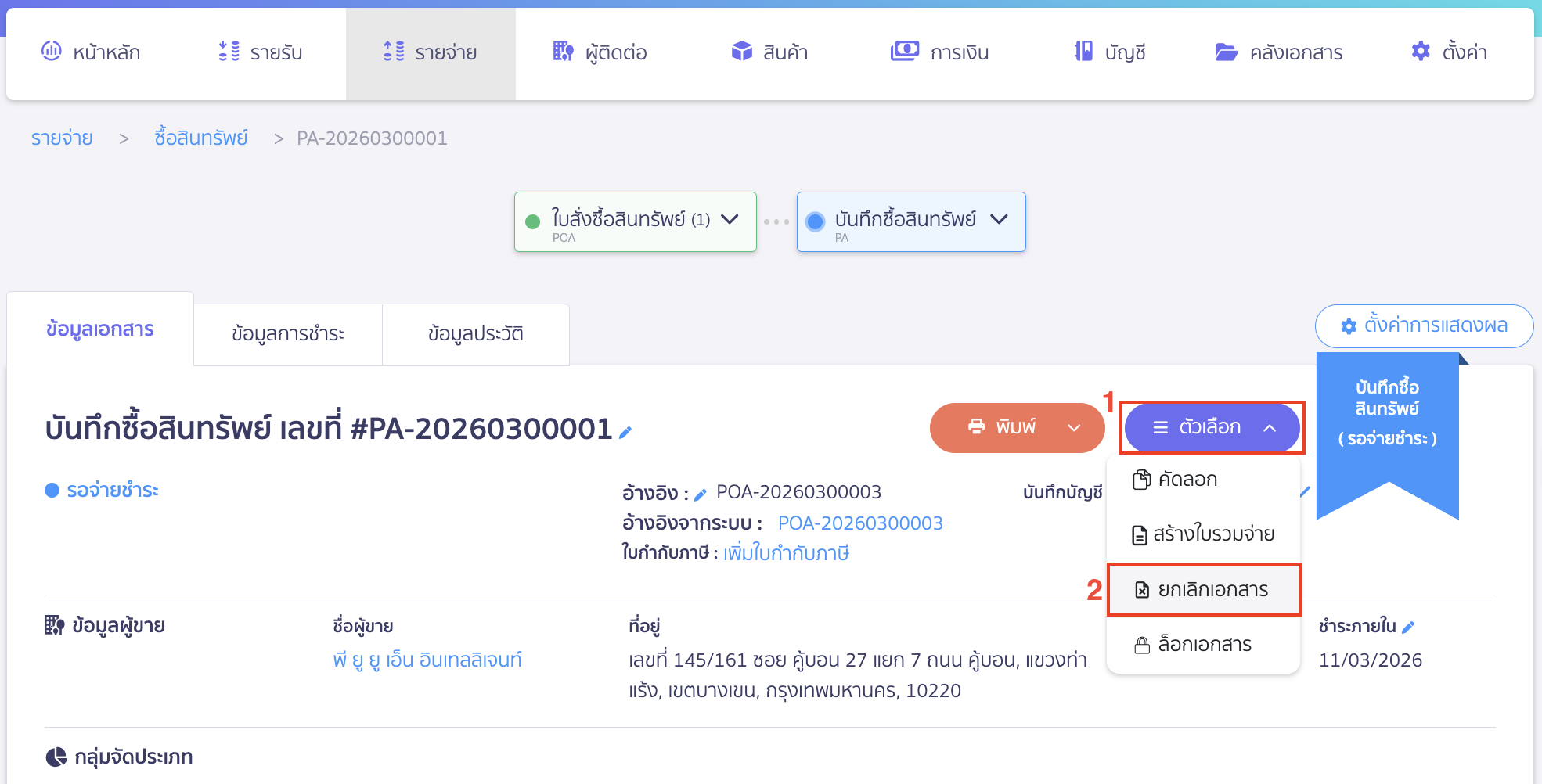
Task: Select ยกเลิกเอกสาร from options menu
Action: click(1204, 590)
